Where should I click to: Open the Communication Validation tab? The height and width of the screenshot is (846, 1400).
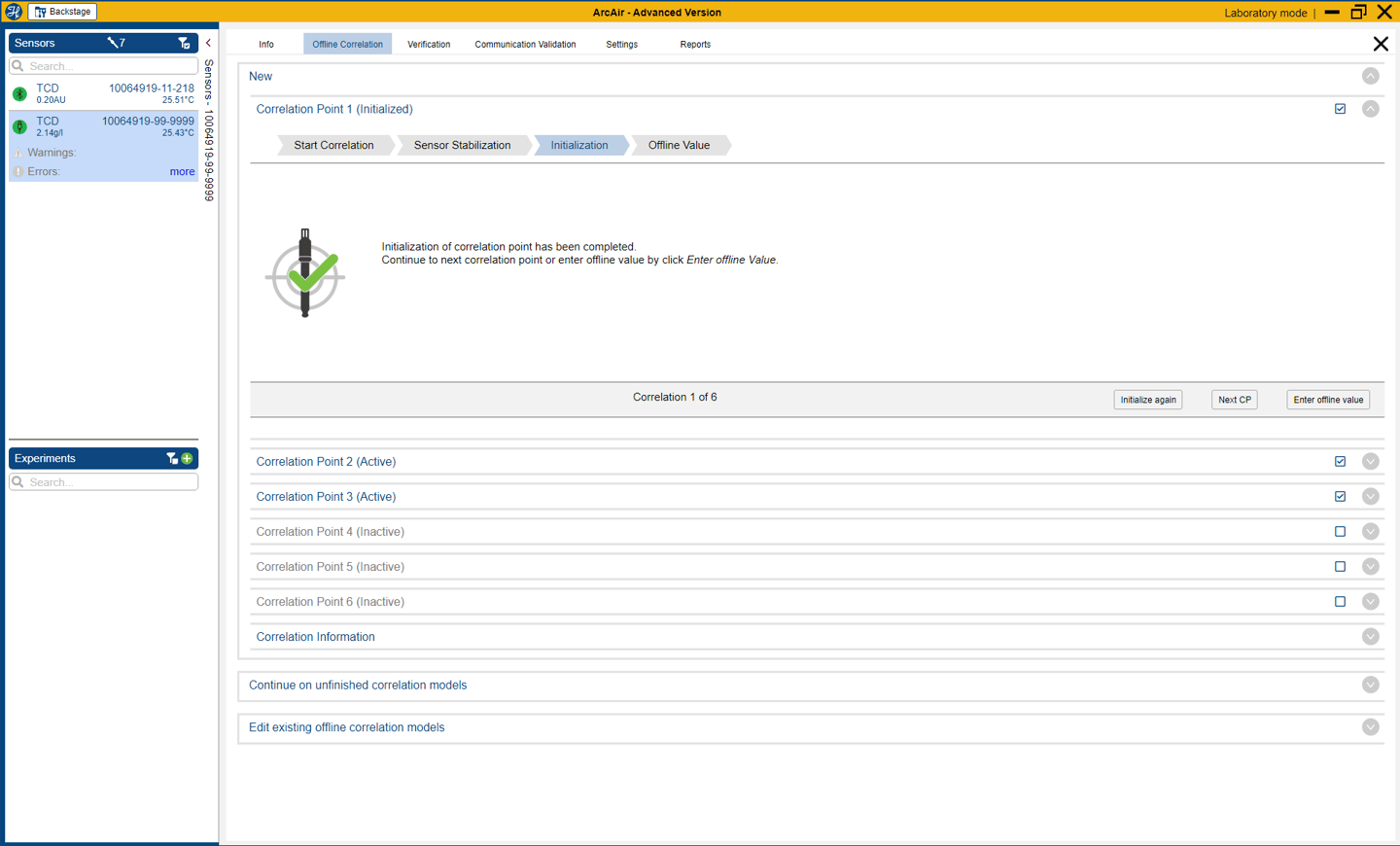point(525,44)
